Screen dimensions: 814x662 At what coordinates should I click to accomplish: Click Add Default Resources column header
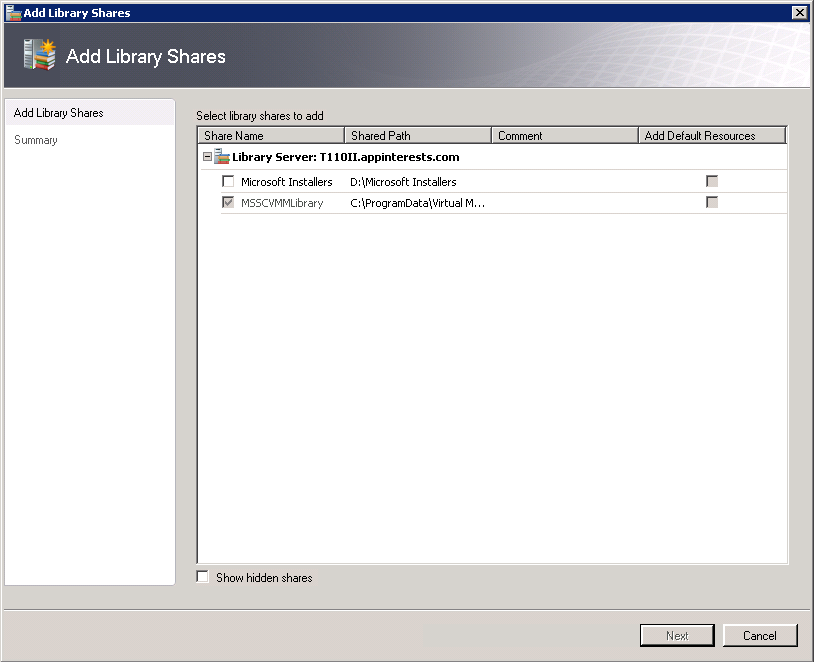tap(711, 136)
